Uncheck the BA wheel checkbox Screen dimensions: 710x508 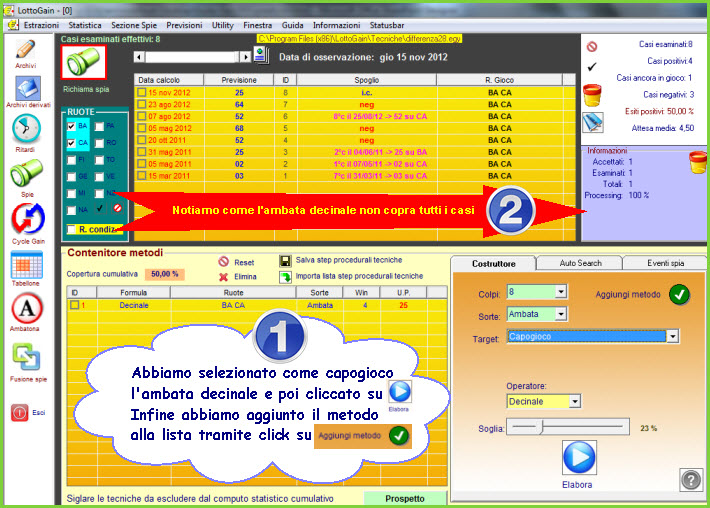click(x=71, y=126)
